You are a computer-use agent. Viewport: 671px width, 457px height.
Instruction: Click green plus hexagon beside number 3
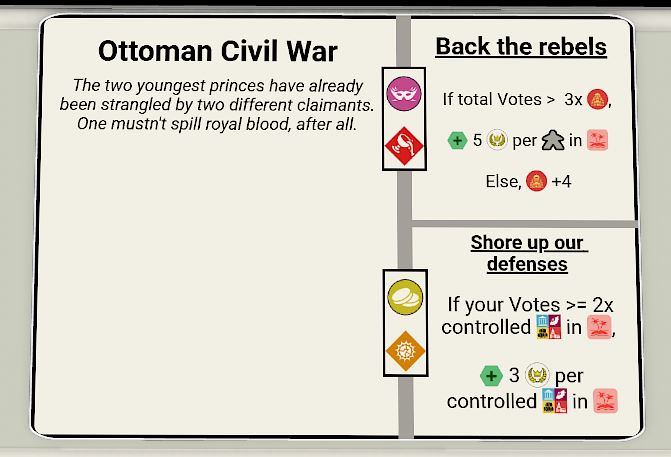coord(489,376)
